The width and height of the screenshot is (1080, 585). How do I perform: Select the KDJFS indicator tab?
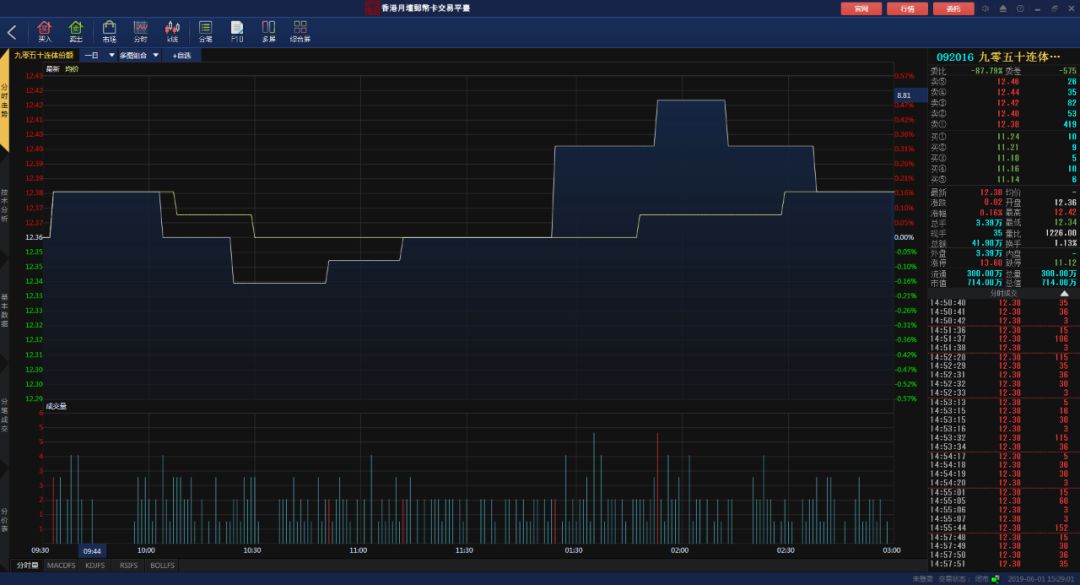click(95, 565)
